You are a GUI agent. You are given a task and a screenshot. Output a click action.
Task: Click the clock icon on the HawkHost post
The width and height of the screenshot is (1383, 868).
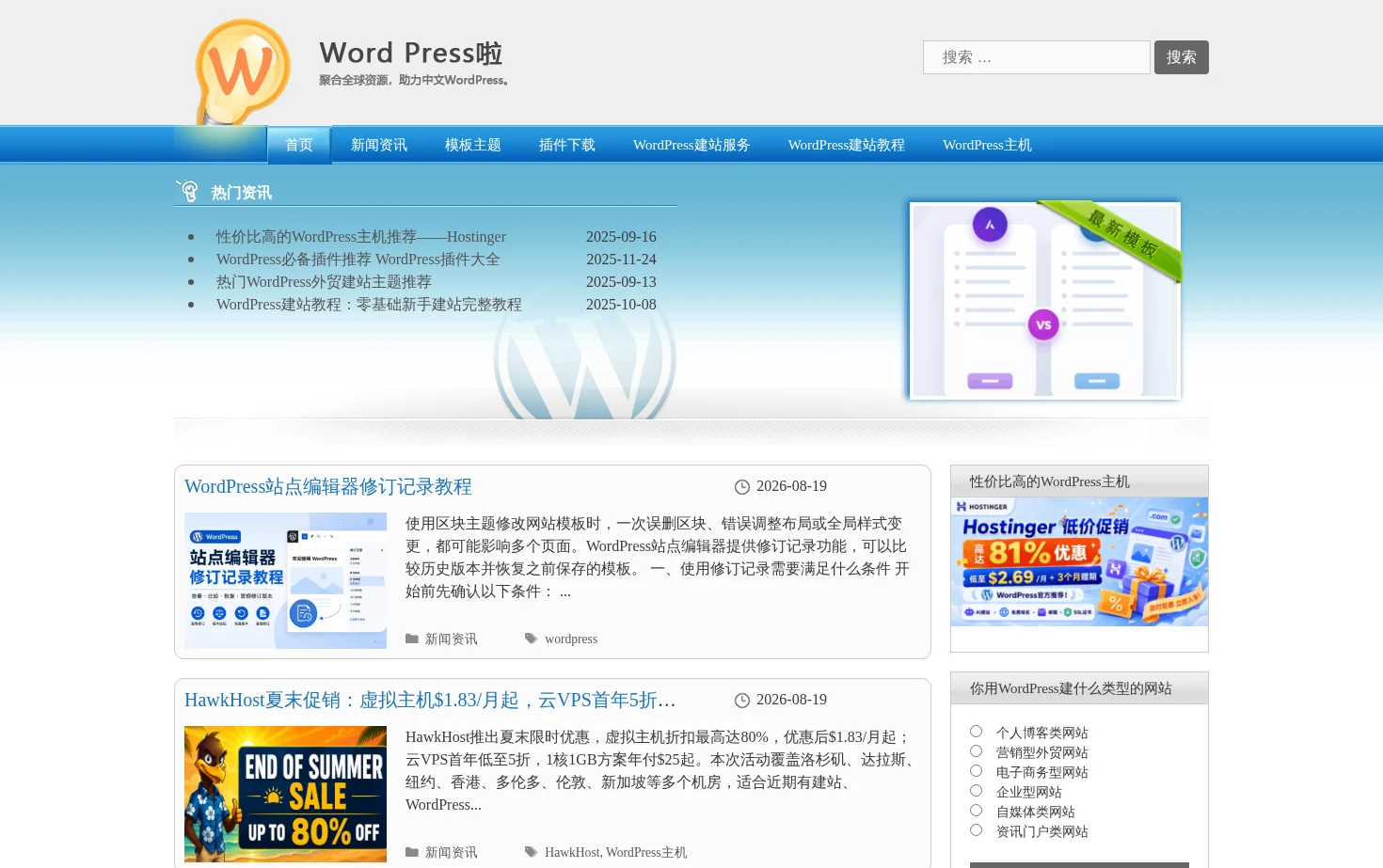[x=741, y=701]
